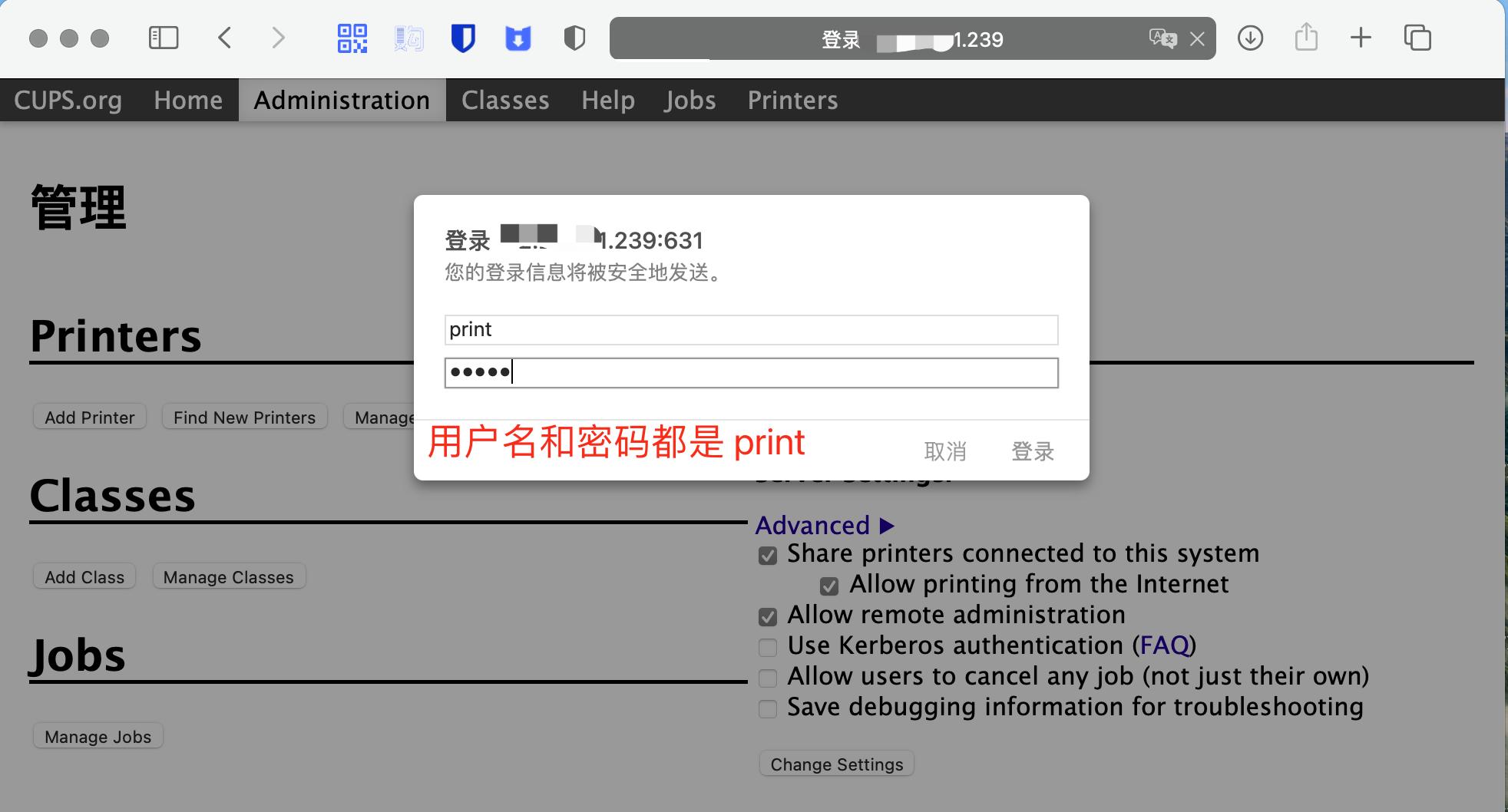This screenshot has height=812, width=1508.
Task: Click the Change Settings button
Action: [836, 764]
